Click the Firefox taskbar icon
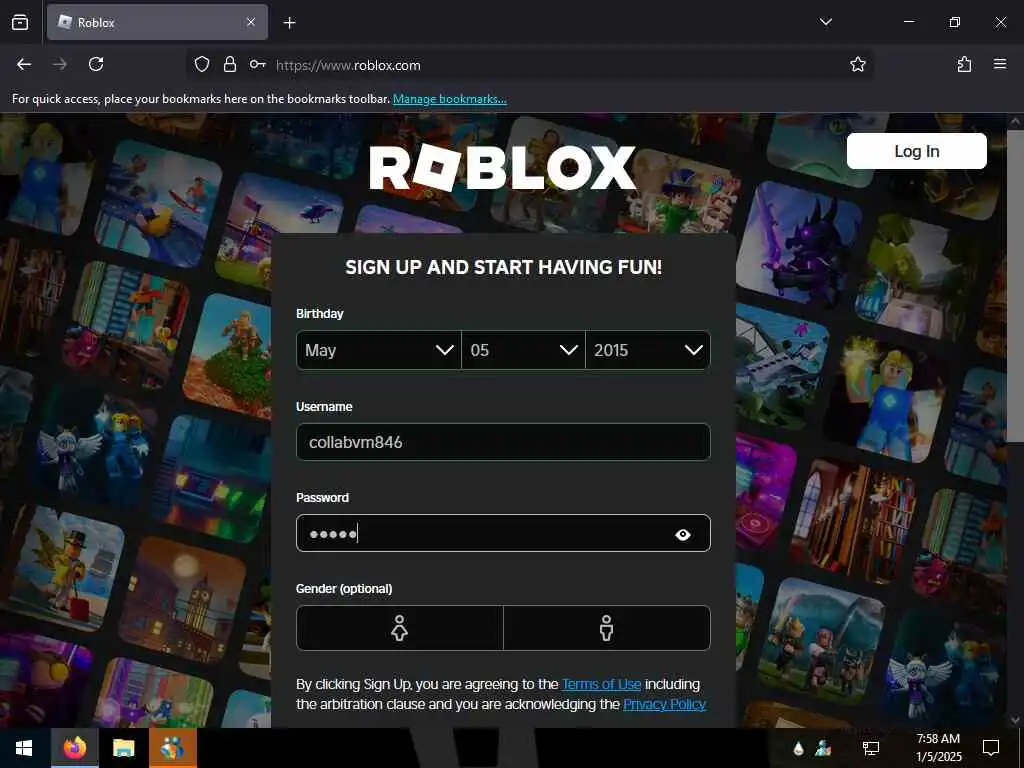Image resolution: width=1024 pixels, height=768 pixels. point(74,748)
